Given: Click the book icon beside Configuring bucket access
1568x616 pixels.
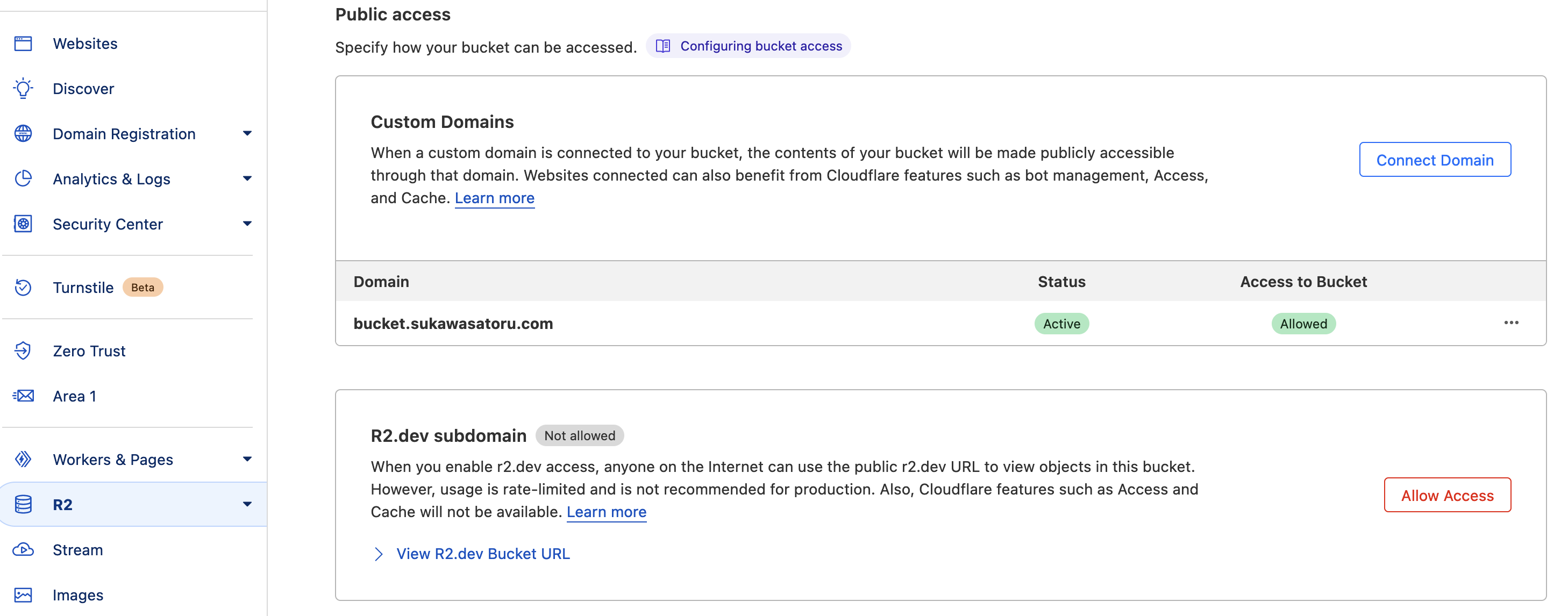Looking at the screenshot, I should click(663, 46).
